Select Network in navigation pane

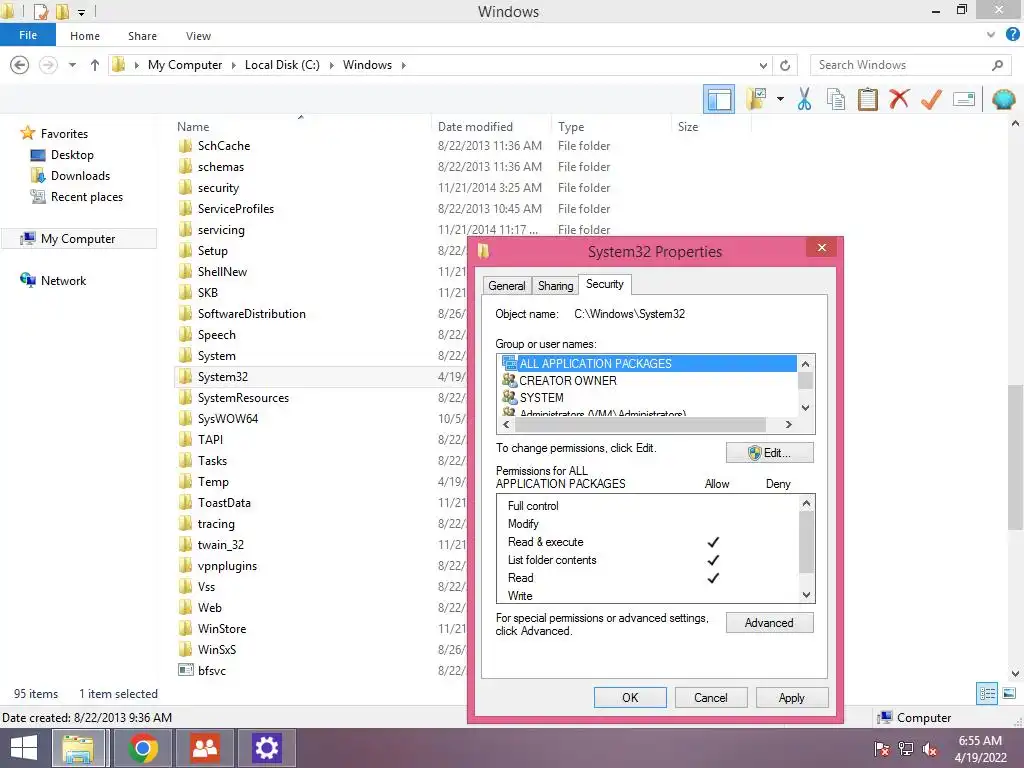tap(63, 280)
